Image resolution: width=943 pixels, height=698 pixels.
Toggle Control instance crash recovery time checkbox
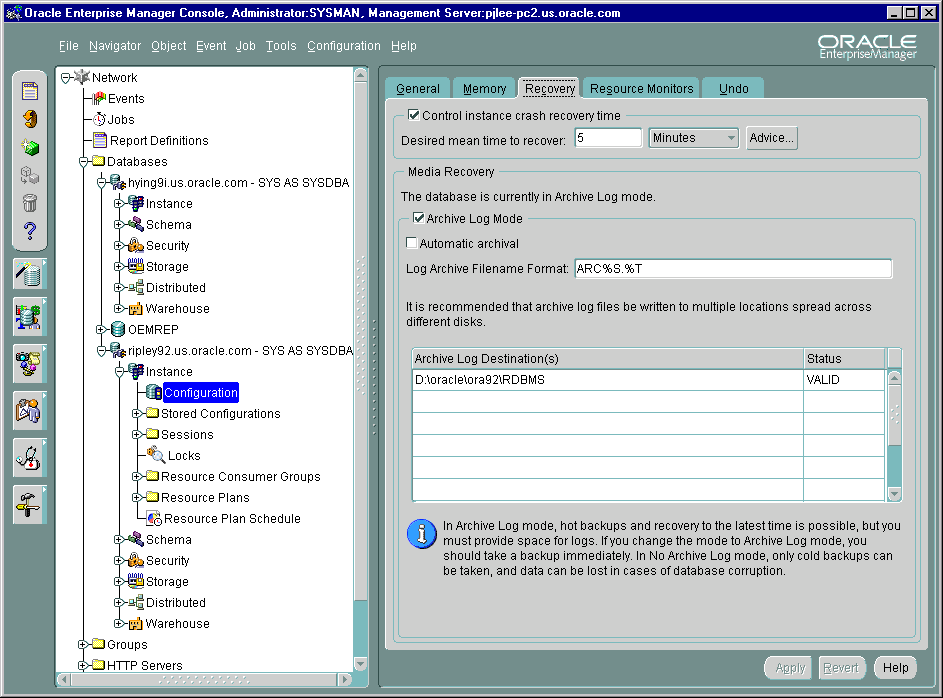414,116
